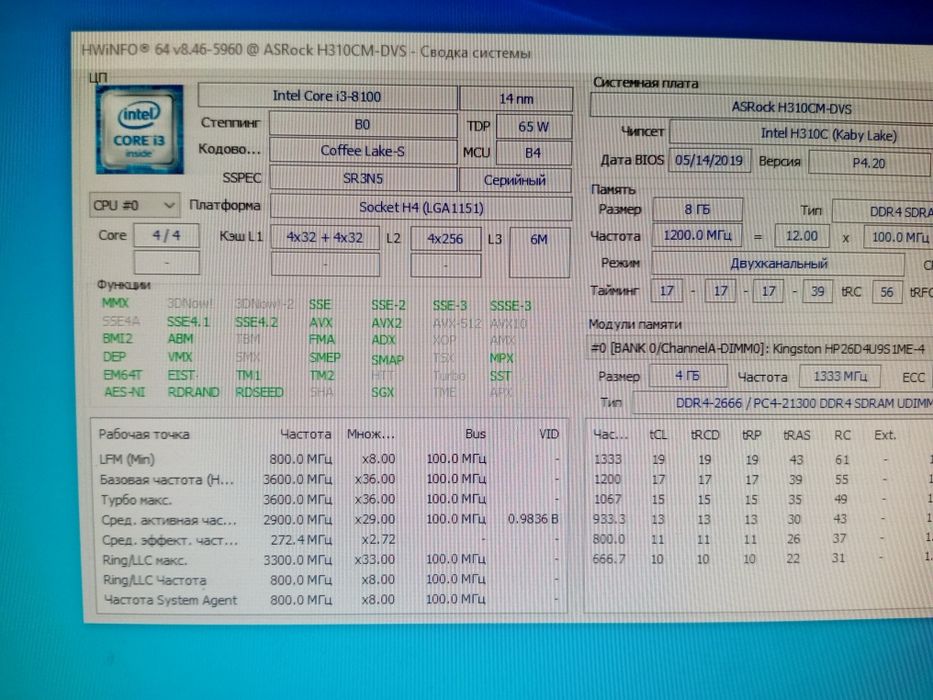Click the B4 MCU value

(x=533, y=153)
